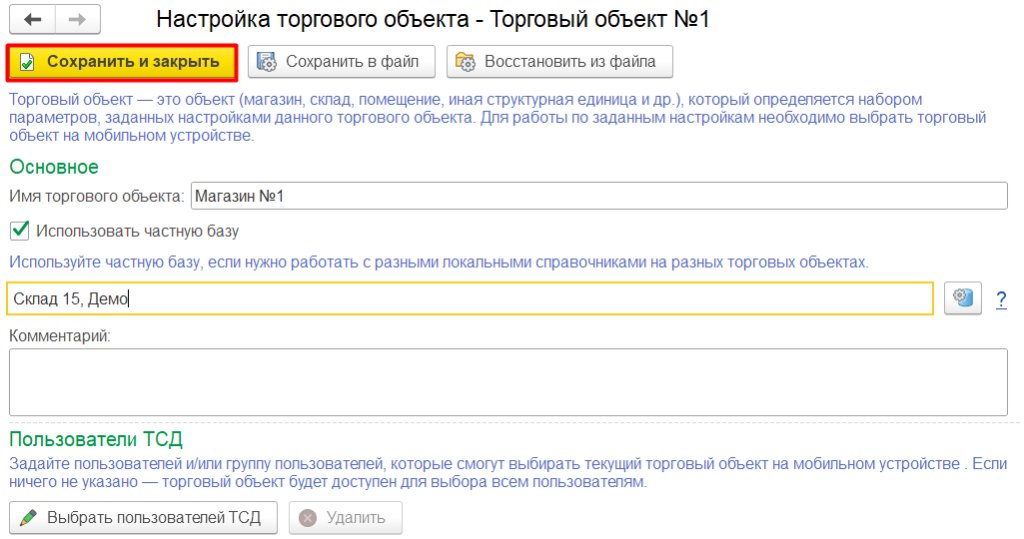Click the Использовать частную базу label text

(137, 231)
